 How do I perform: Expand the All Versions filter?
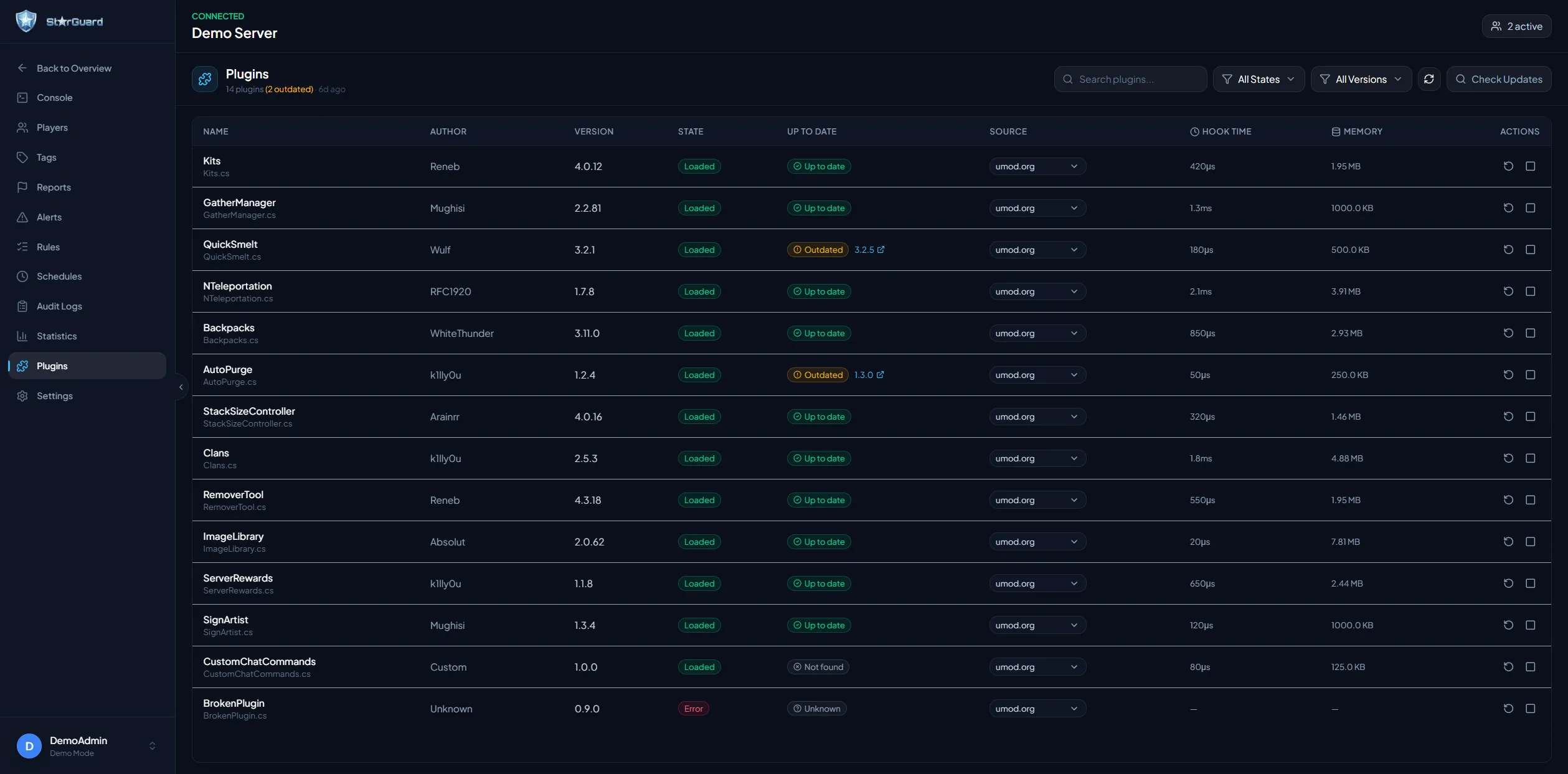1361,79
